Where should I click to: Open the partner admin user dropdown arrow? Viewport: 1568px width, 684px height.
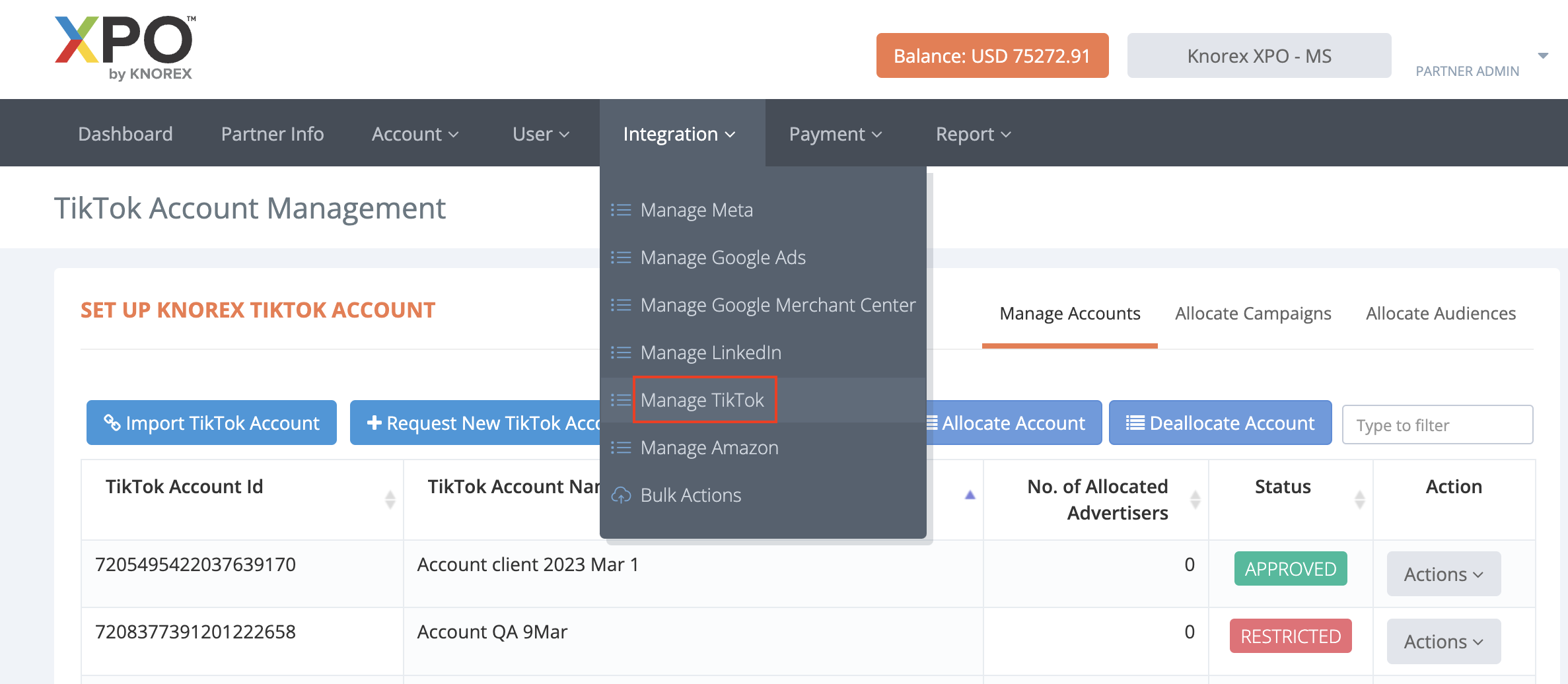1543,56
